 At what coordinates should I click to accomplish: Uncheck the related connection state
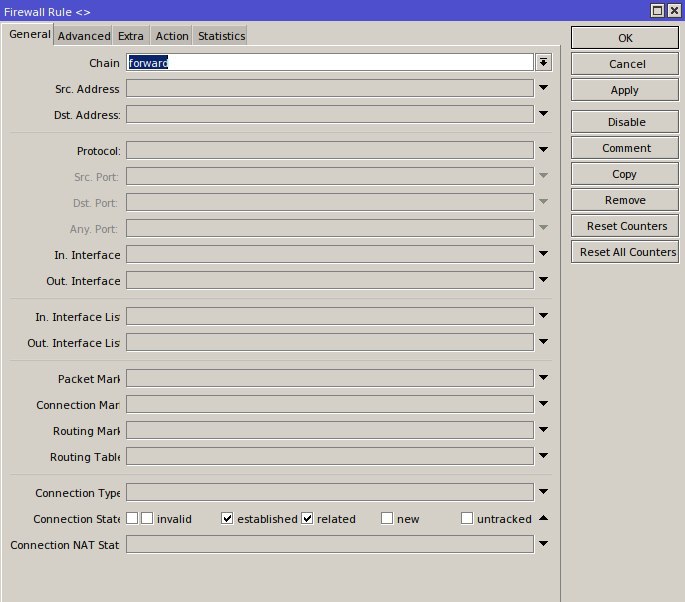point(307,518)
